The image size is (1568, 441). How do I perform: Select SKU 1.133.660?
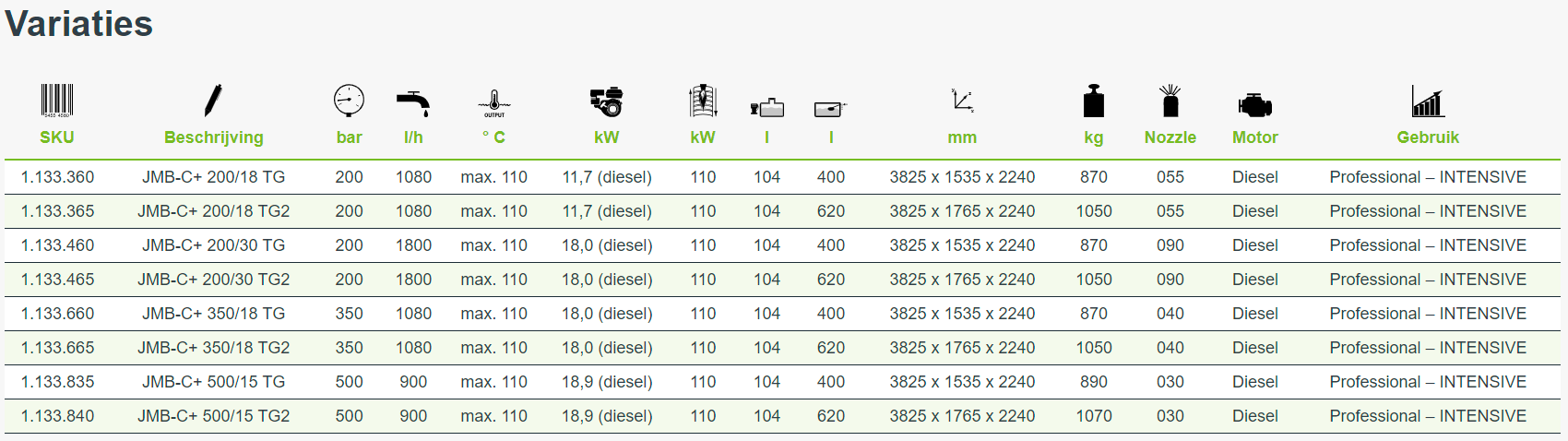57,314
